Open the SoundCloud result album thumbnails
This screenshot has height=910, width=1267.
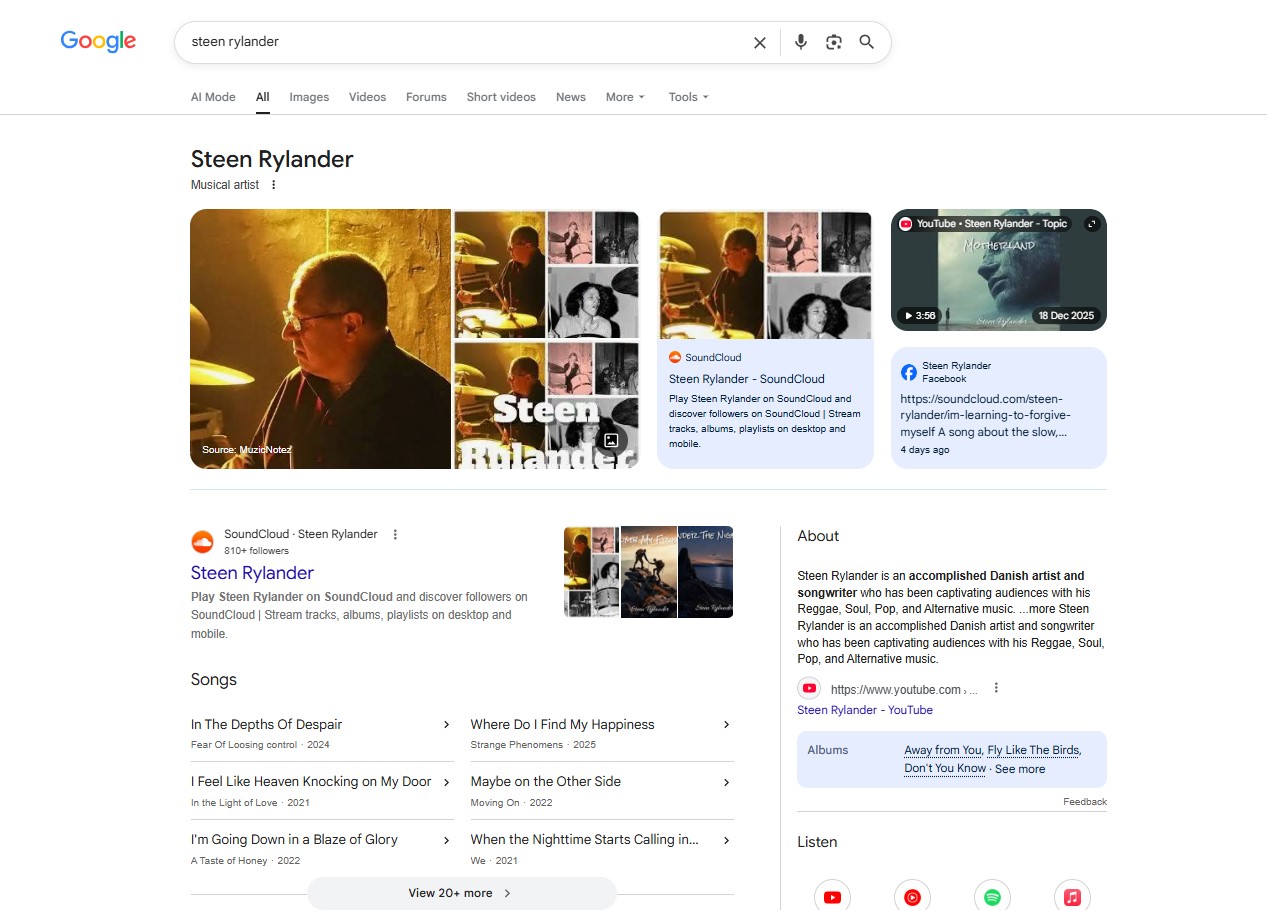648,572
